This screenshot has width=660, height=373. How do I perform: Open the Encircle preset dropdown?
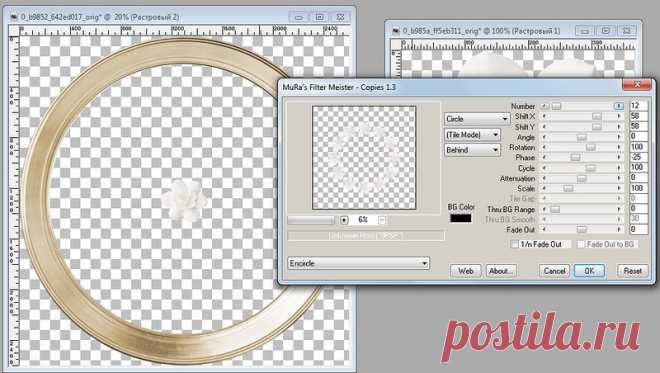click(358, 264)
